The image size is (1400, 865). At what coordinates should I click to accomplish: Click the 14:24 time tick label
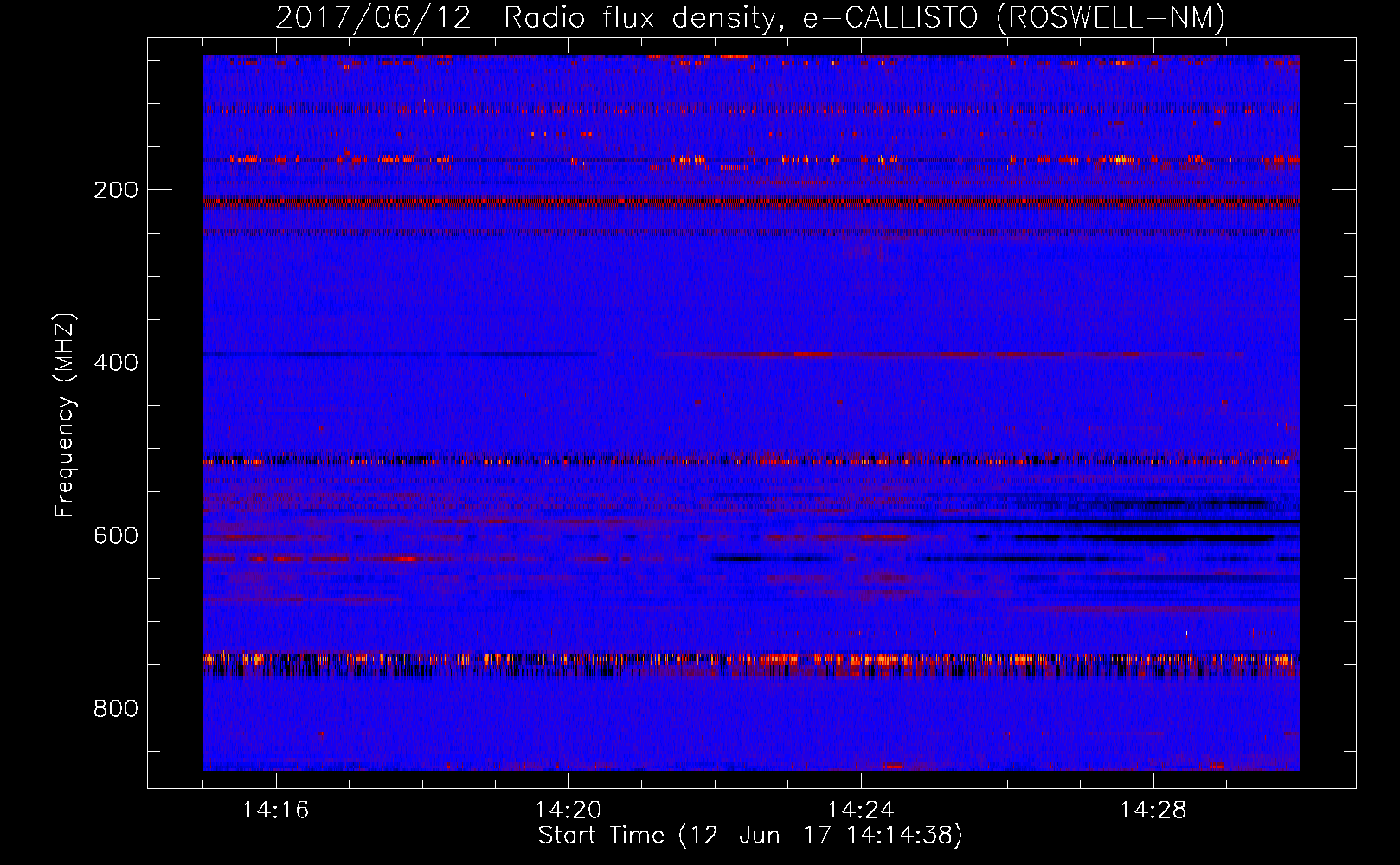point(861,811)
